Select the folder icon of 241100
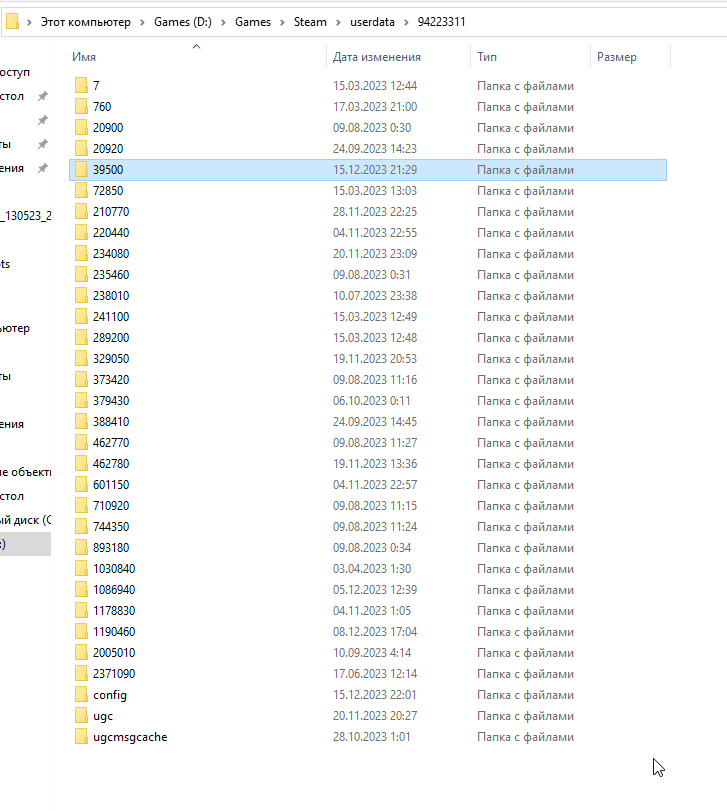This screenshot has height=811, width=727. 81,317
